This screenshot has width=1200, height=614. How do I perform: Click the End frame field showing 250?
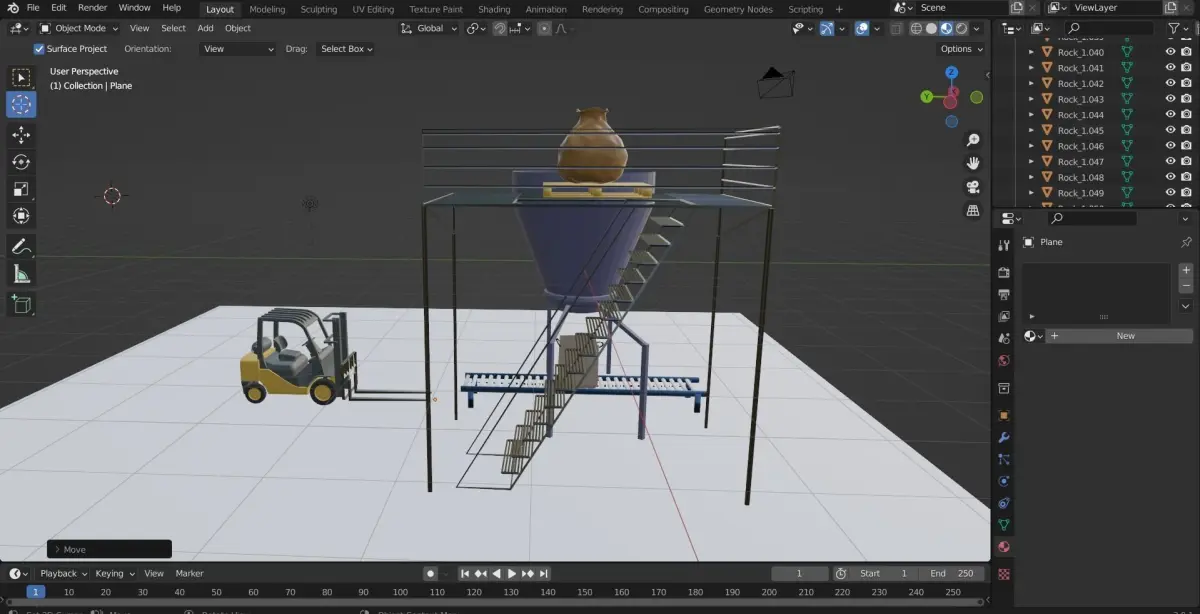pyautogui.click(x=952, y=573)
